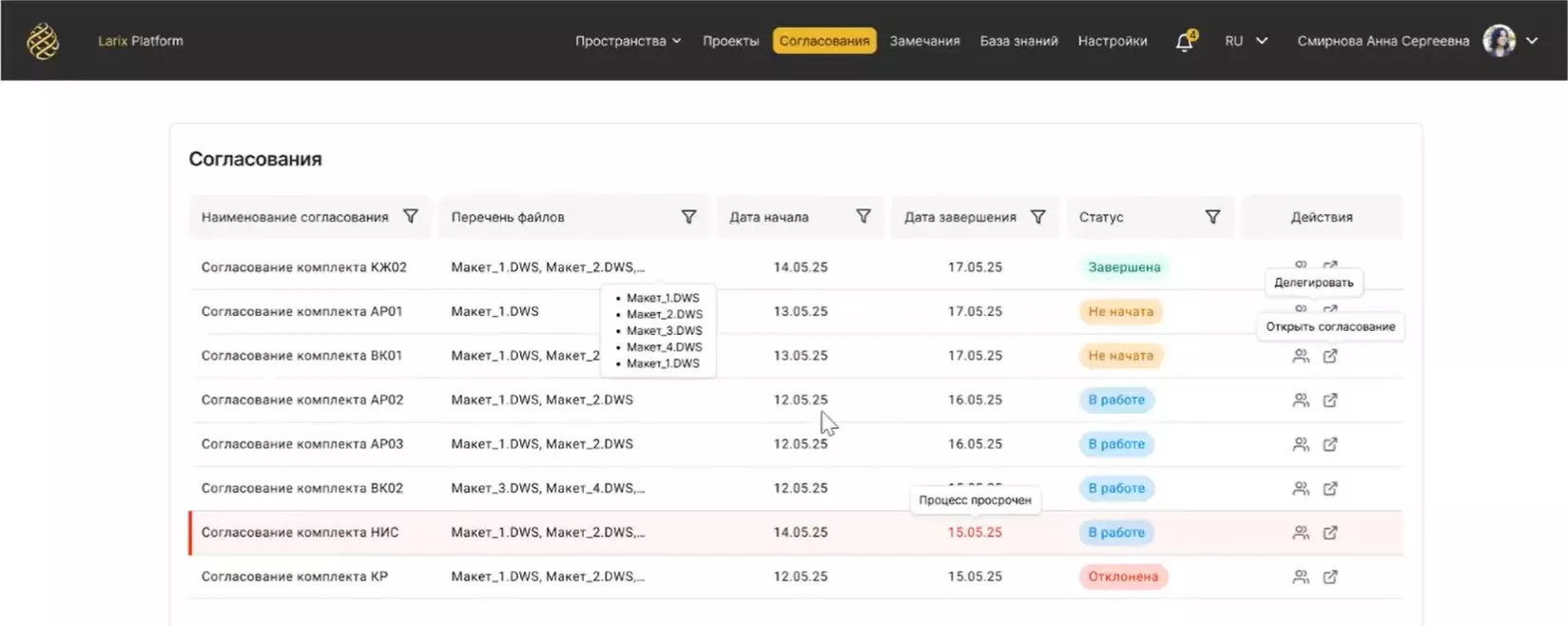The height and width of the screenshot is (626, 1568).
Task: Open filter for Перечень файлов column
Action: (x=688, y=217)
